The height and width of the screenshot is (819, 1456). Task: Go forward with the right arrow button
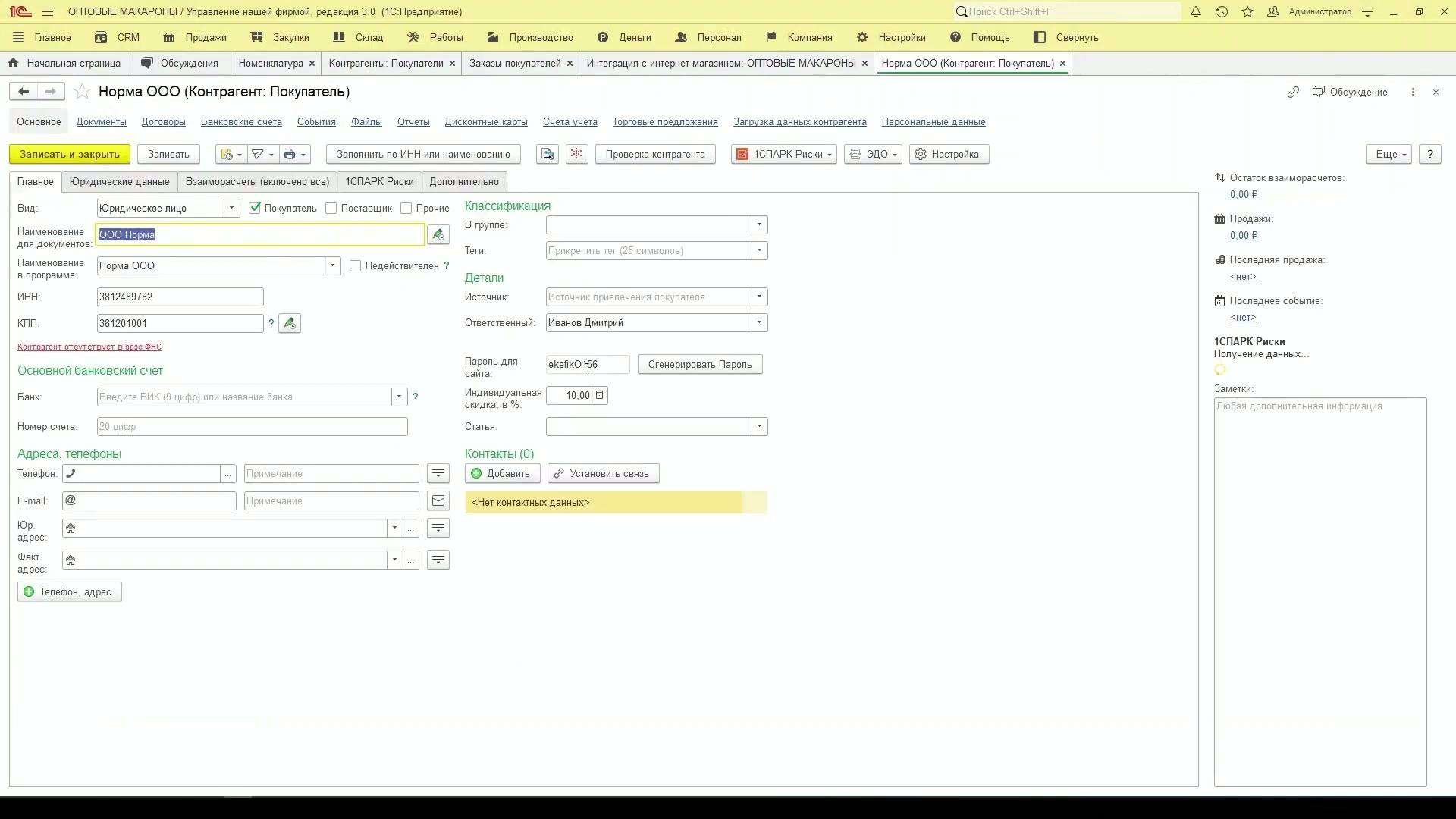(51, 92)
